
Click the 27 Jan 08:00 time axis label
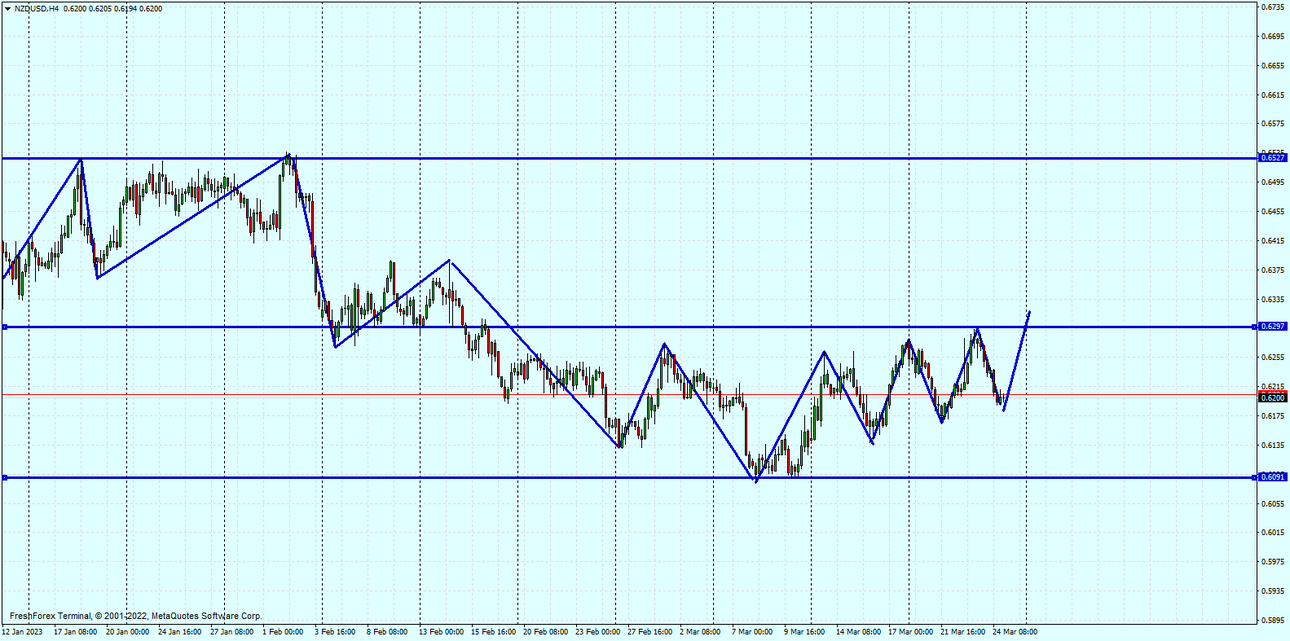pos(232,632)
